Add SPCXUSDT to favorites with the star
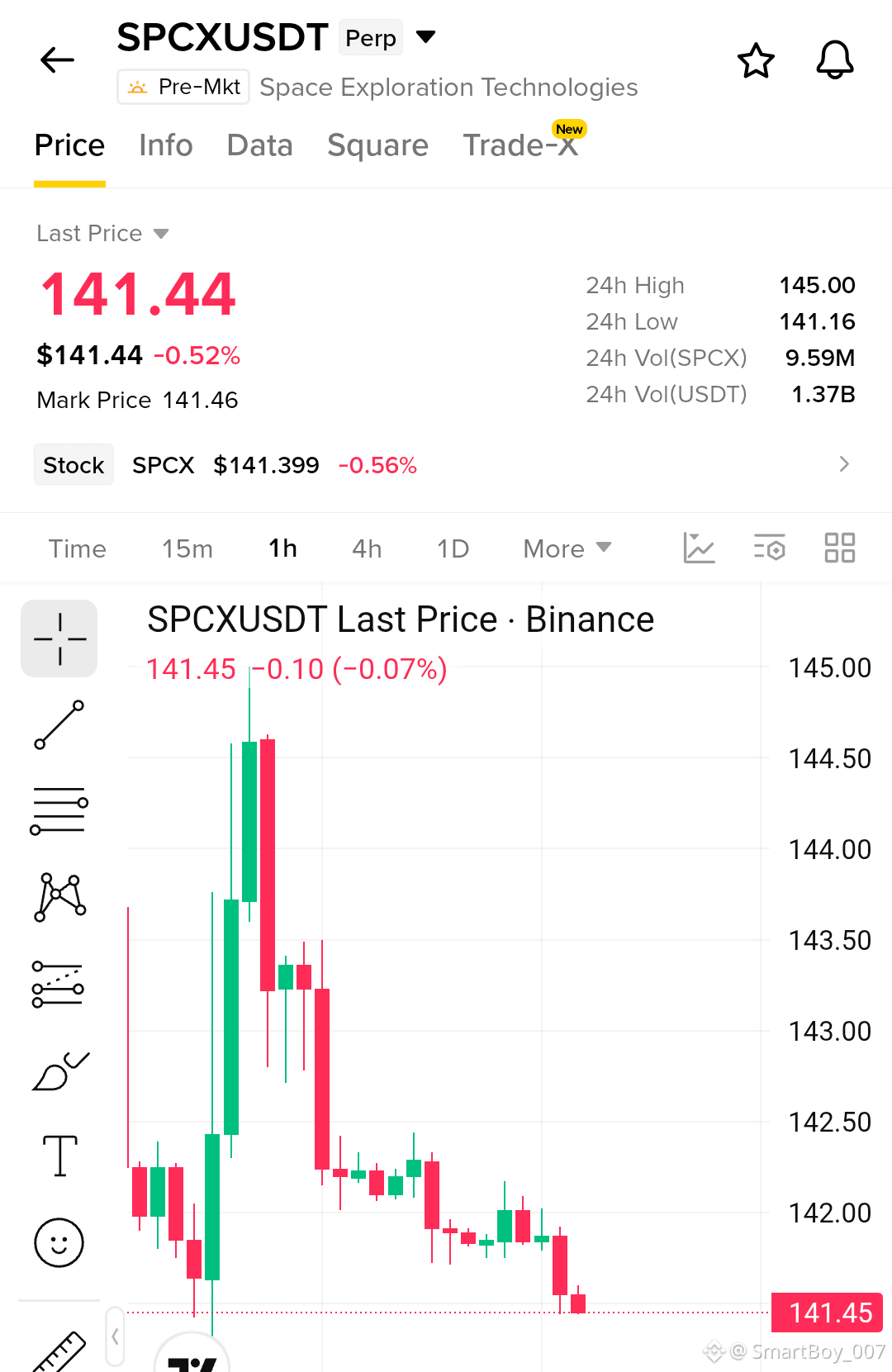This screenshot has height=1372, width=892. tap(756, 60)
